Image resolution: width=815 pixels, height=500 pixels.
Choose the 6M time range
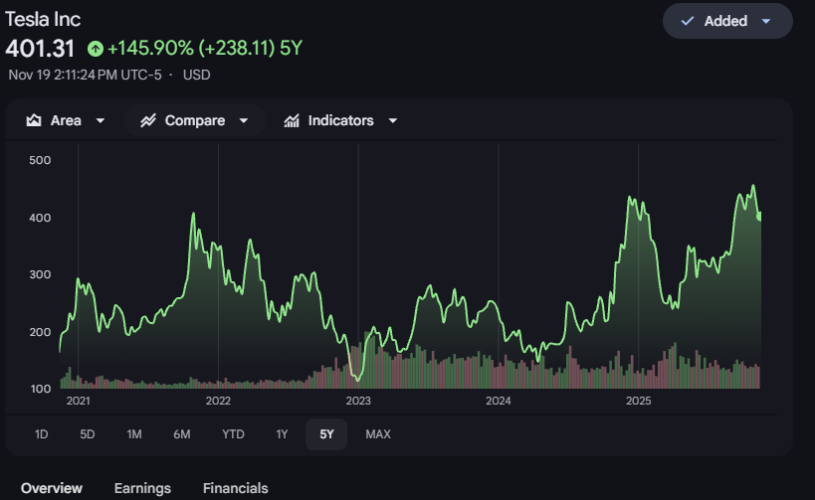[181, 434]
